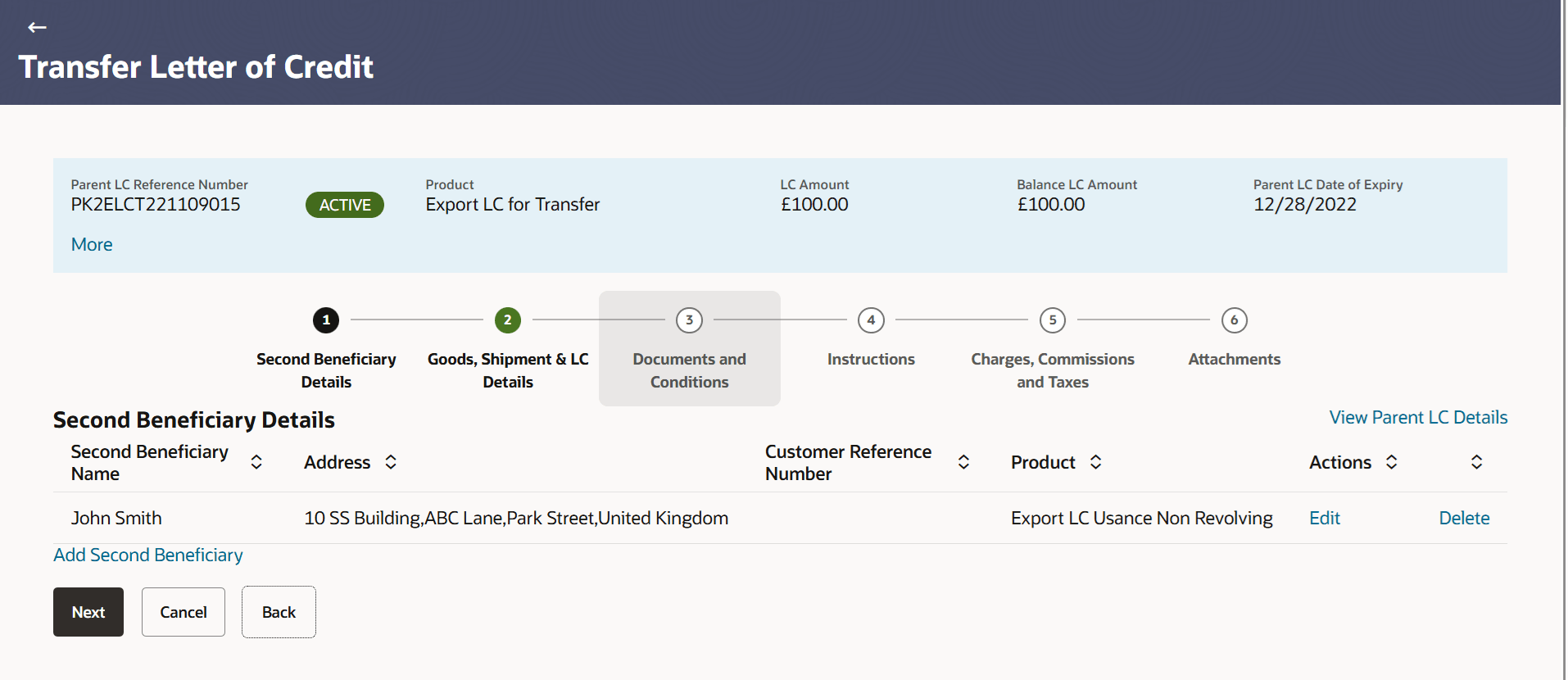Switch to the Instructions step tab

871,359
